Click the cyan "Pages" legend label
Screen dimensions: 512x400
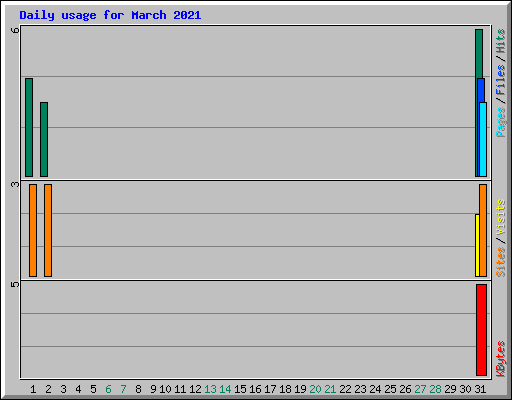(500, 122)
